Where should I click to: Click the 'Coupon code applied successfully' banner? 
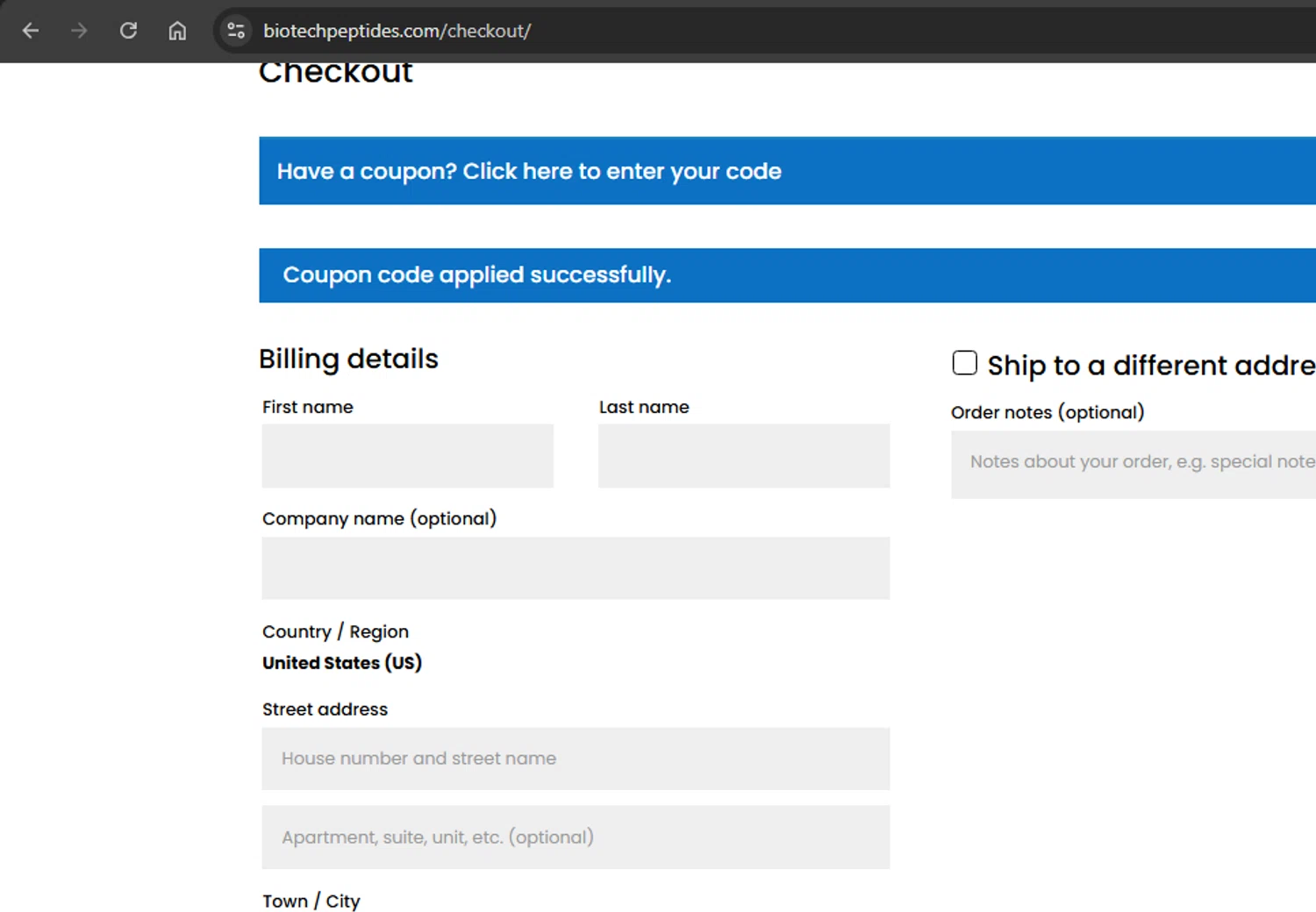pyautogui.click(x=476, y=275)
